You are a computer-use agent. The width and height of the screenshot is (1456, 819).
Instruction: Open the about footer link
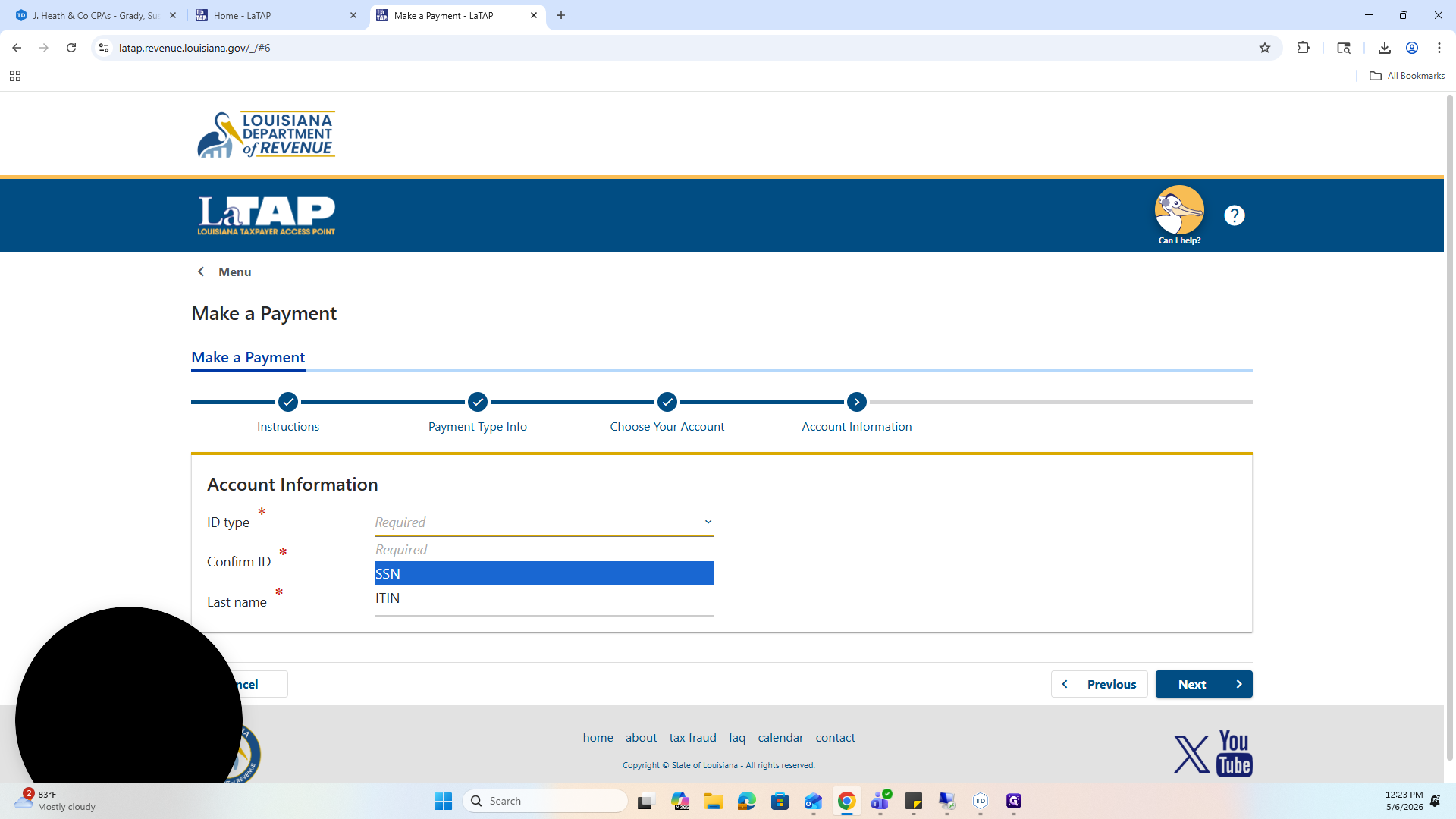641,737
